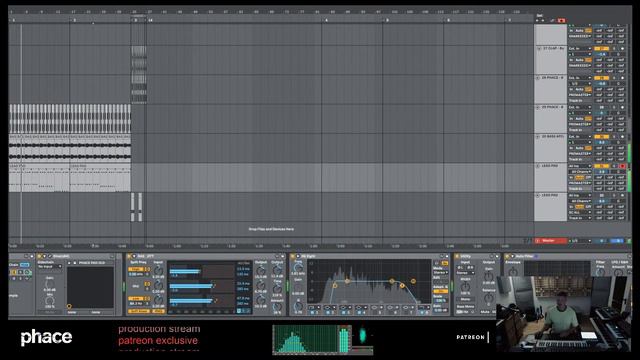Jump to previous locator arrow
Viewport: 640px width, 360px height.
point(537,20)
